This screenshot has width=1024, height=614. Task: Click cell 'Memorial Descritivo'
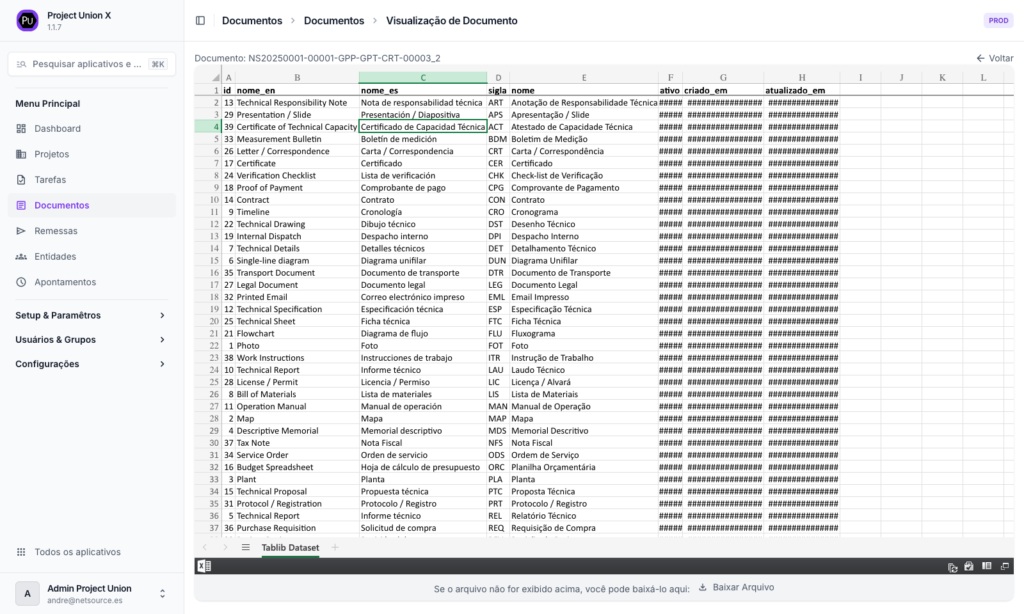(x=584, y=430)
